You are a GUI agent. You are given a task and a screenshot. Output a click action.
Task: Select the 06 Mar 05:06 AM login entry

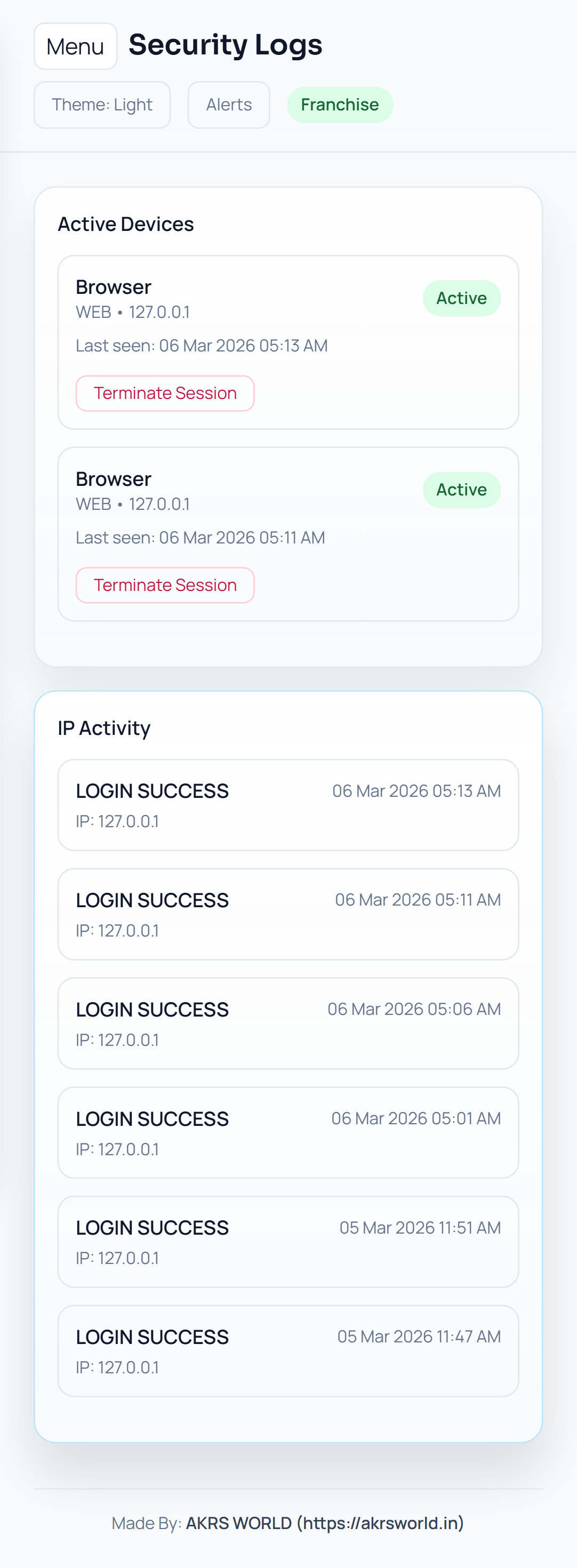tap(288, 1023)
